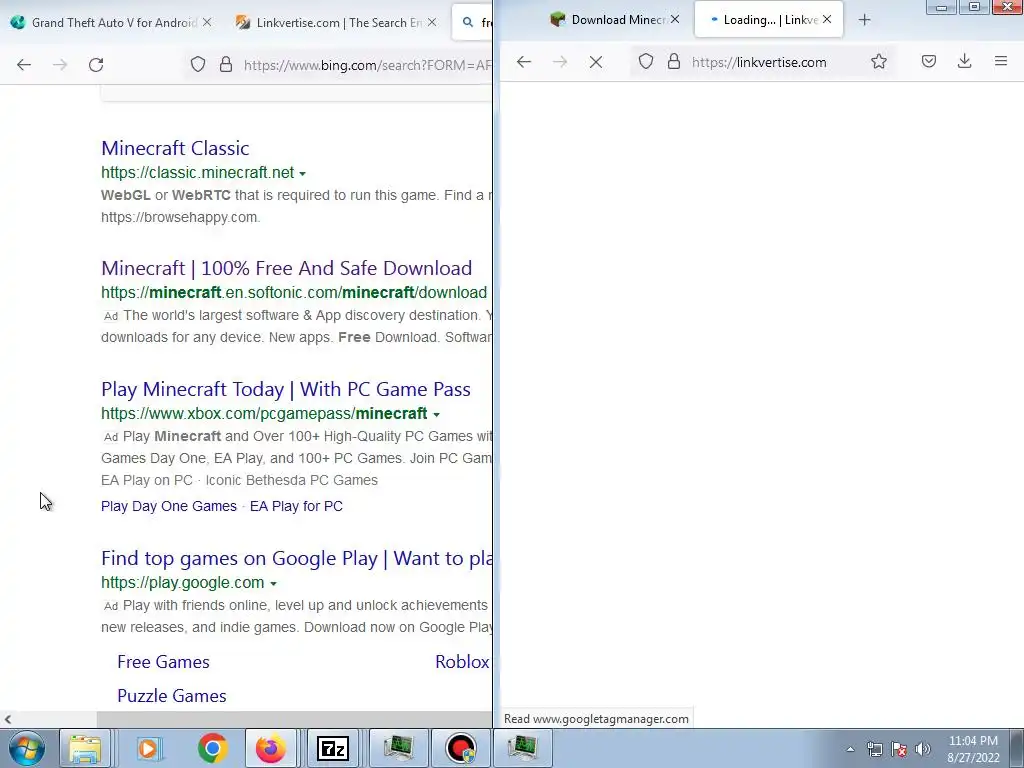Open Windows Explorer from the taskbar
This screenshot has height=768, width=1024.
85,748
